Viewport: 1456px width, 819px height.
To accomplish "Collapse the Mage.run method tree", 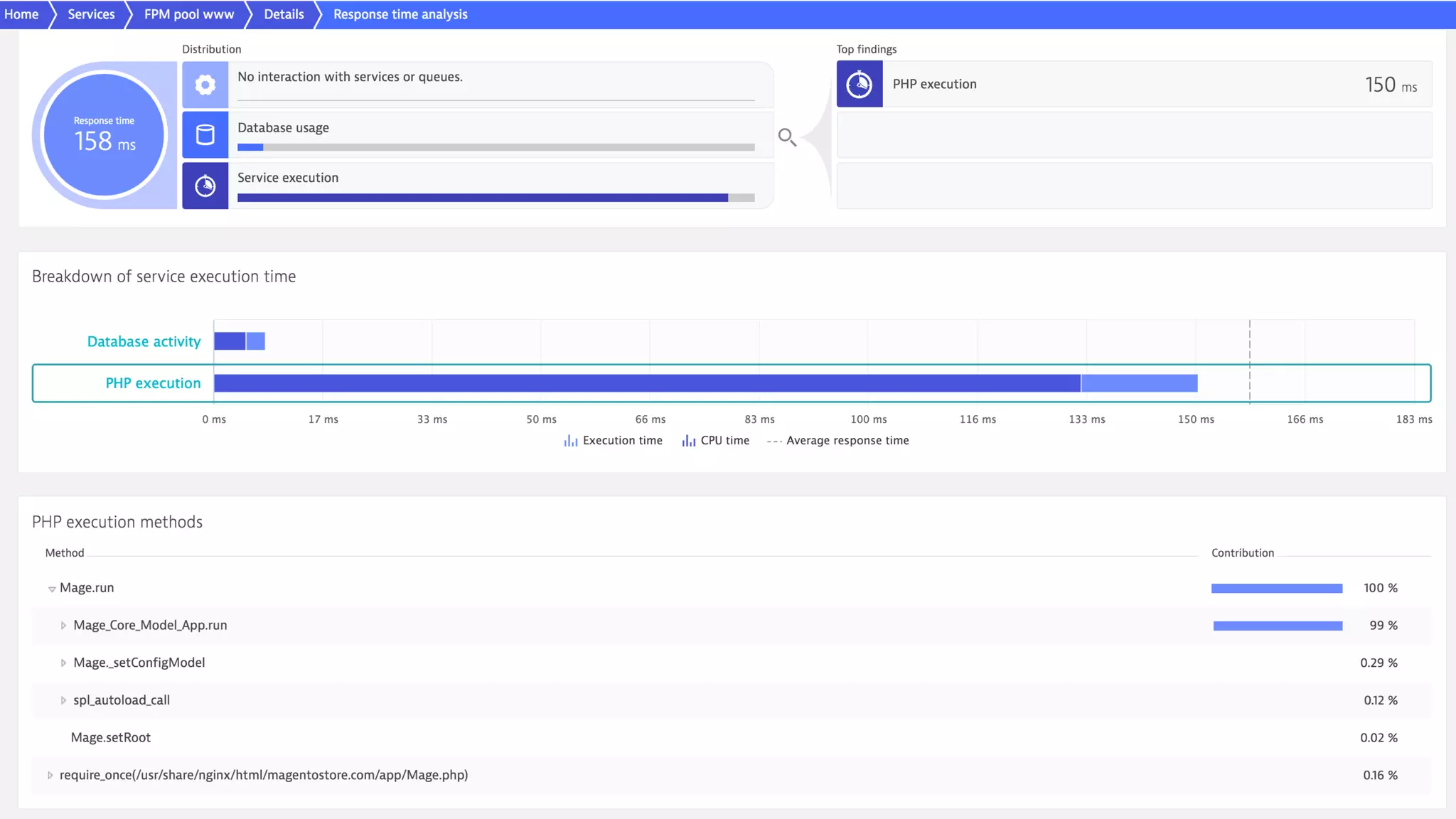I will pos(52,589).
